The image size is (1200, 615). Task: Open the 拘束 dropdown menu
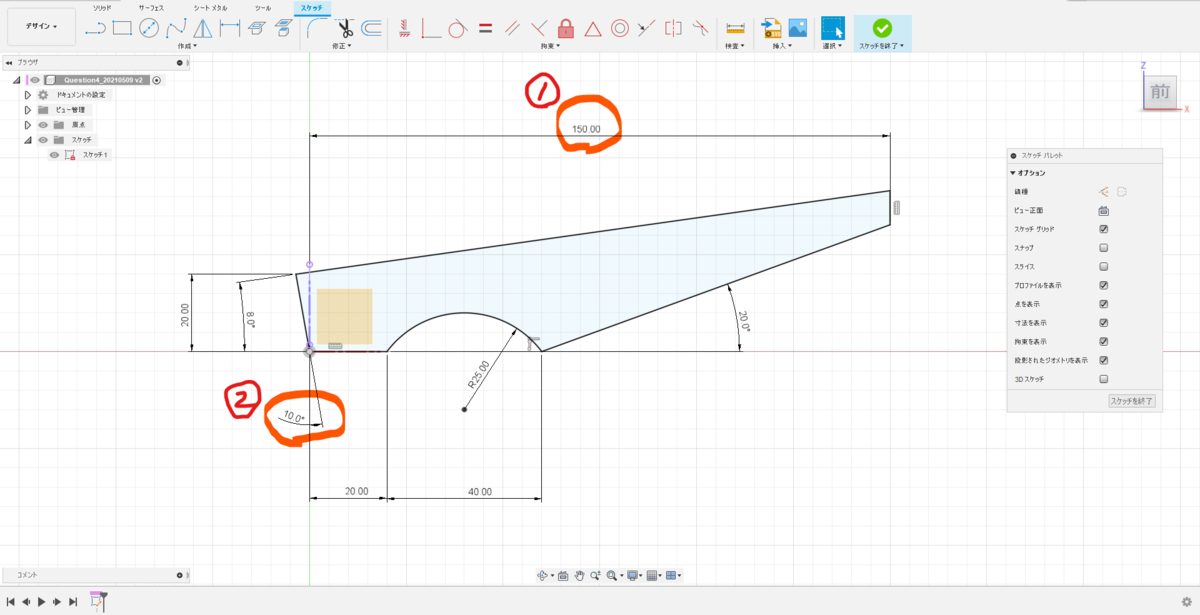tap(551, 46)
